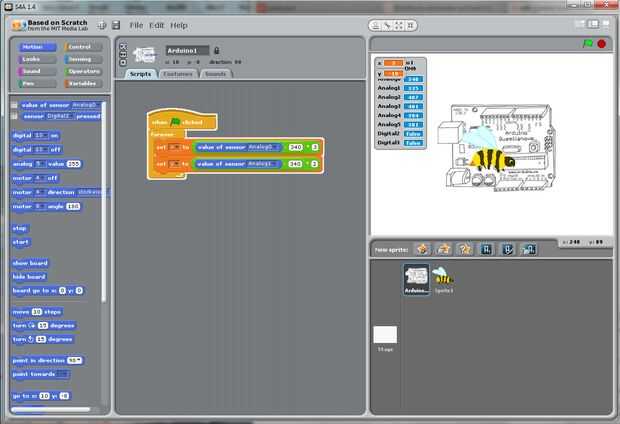The width and height of the screenshot is (620, 424).
Task: Click the 'hide board' block
Action: click(x=29, y=277)
